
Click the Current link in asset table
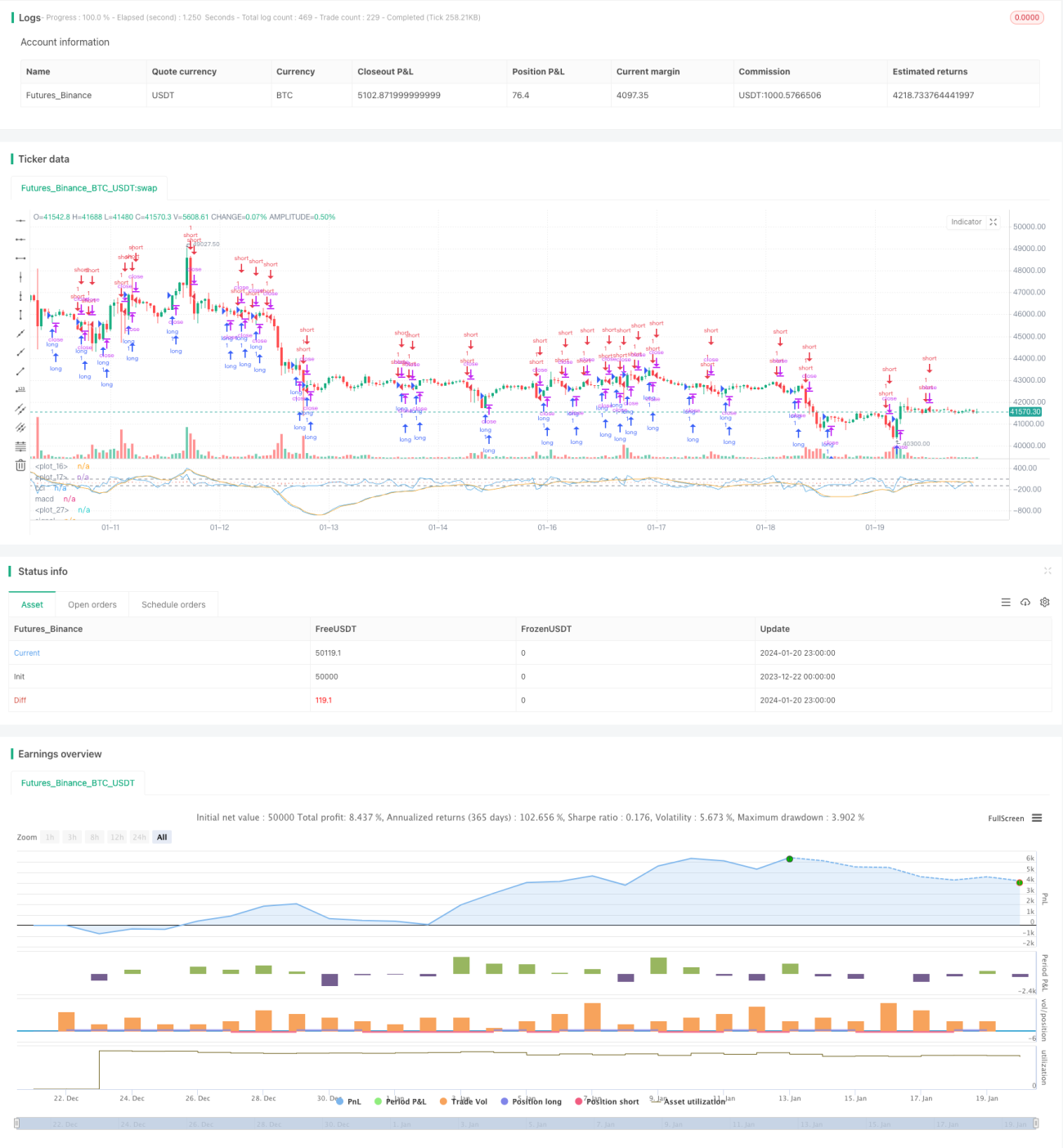(x=27, y=653)
